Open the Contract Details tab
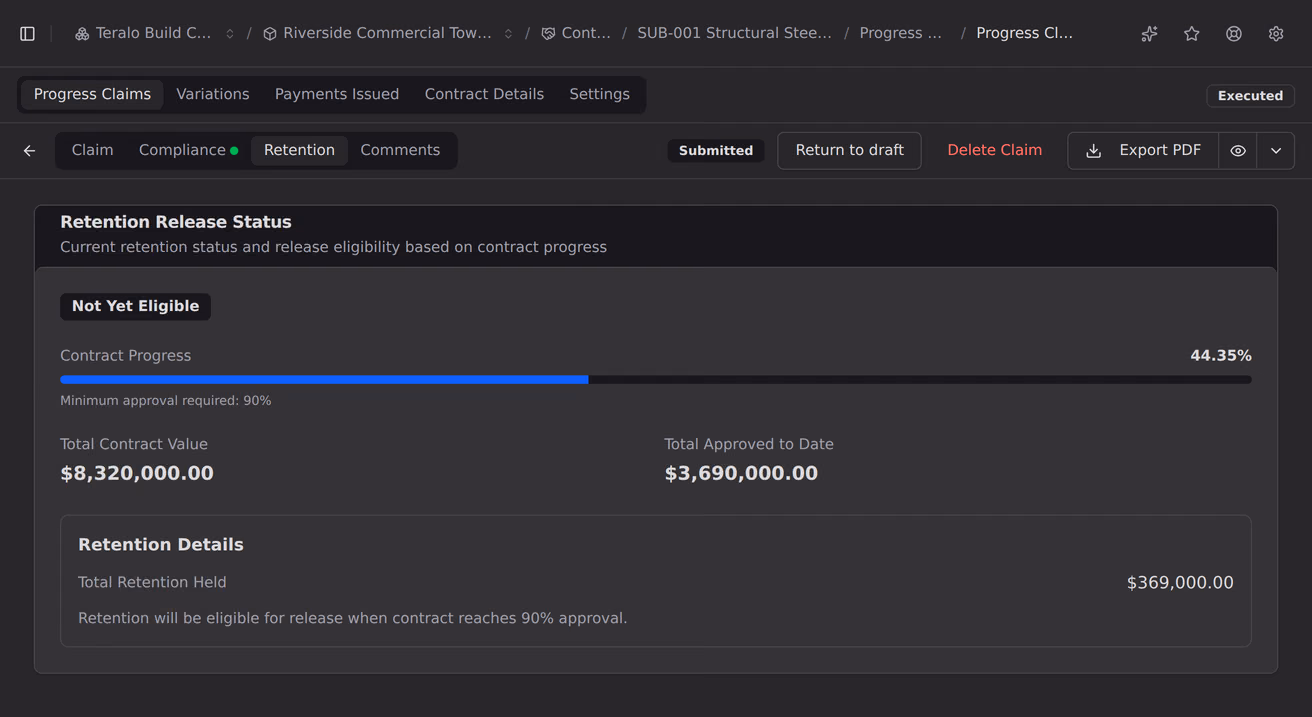 (484, 94)
